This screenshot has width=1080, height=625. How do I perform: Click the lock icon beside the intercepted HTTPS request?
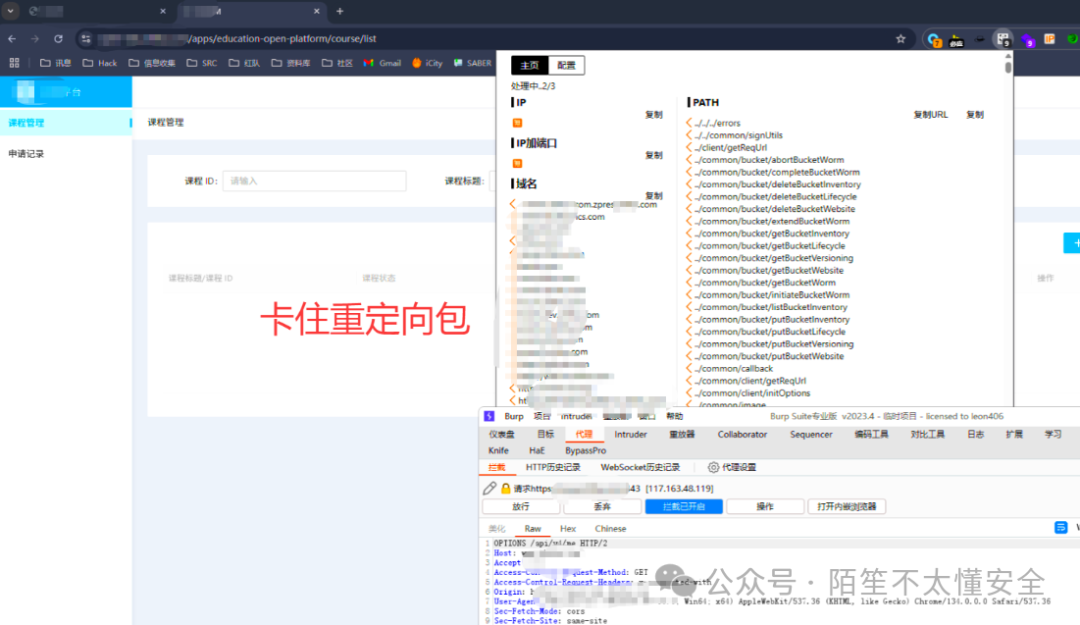coord(505,488)
